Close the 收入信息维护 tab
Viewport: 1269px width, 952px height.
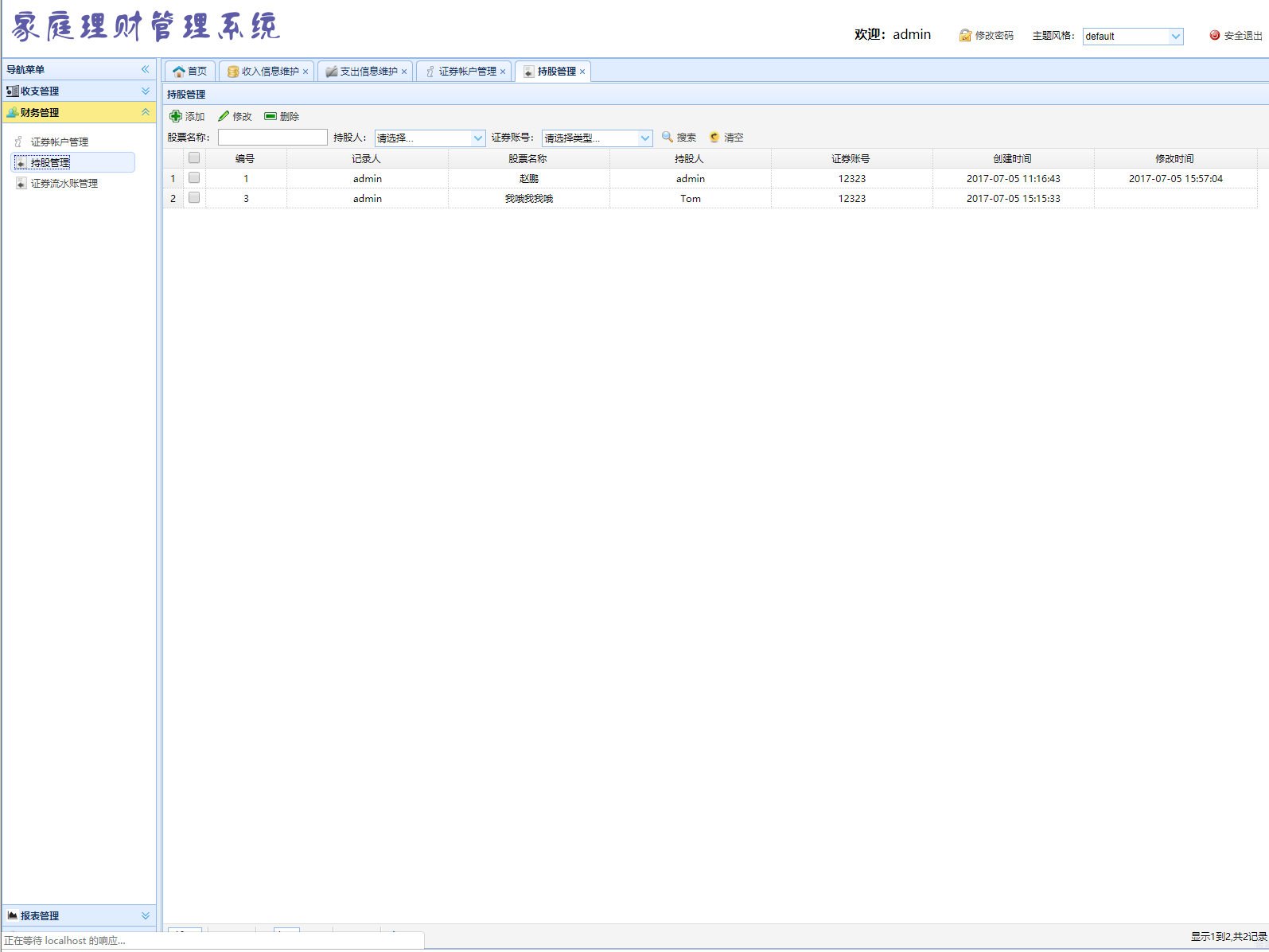[306, 72]
